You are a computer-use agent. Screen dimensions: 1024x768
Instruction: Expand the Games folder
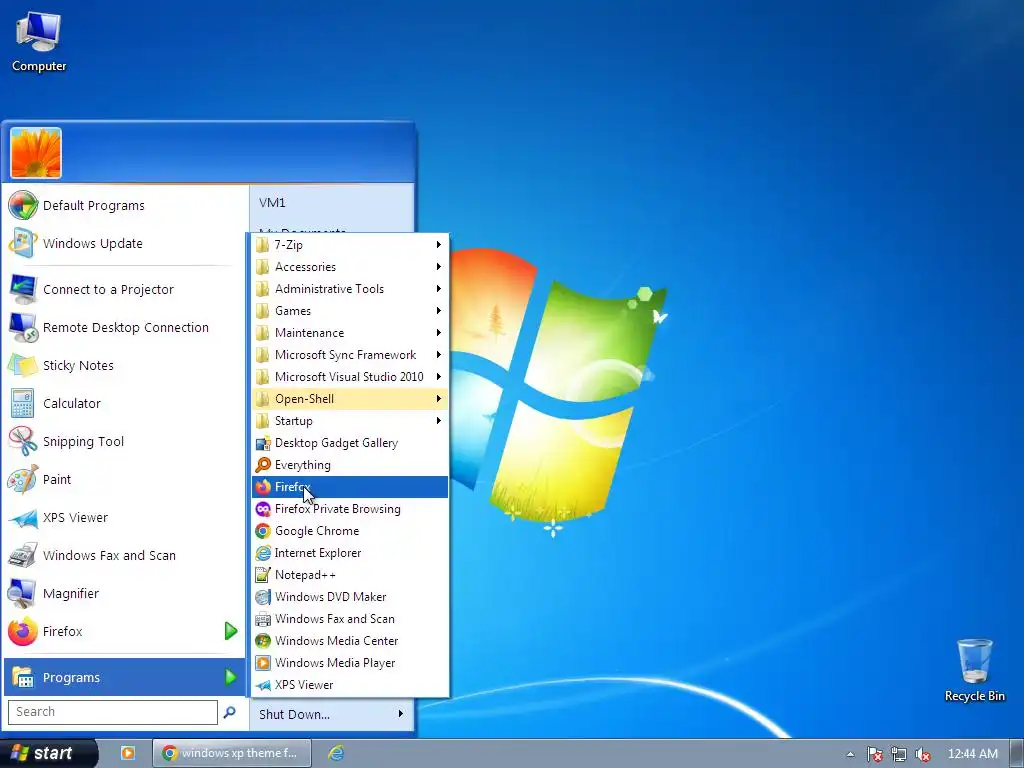[x=350, y=311]
